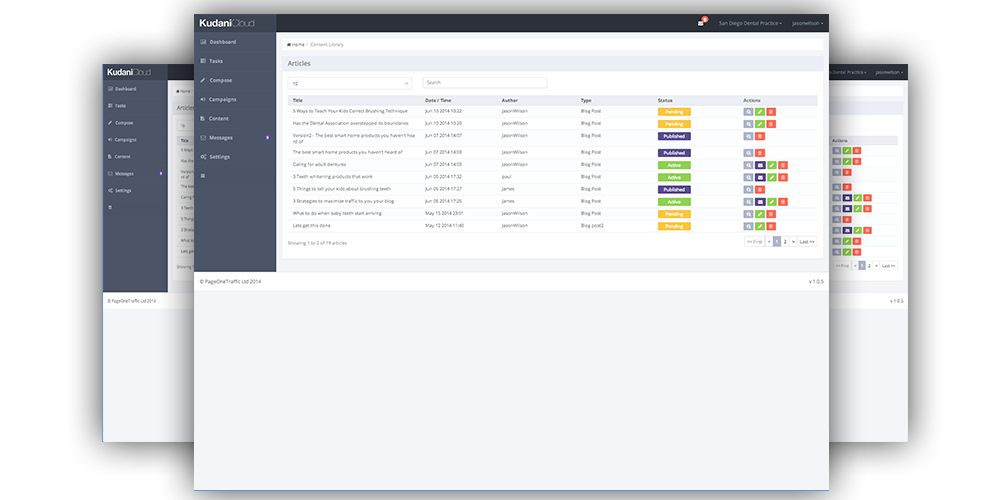This screenshot has width=1000, height=500.
Task: Delete '3 Teeth whitening products that work' article
Action: (x=783, y=177)
